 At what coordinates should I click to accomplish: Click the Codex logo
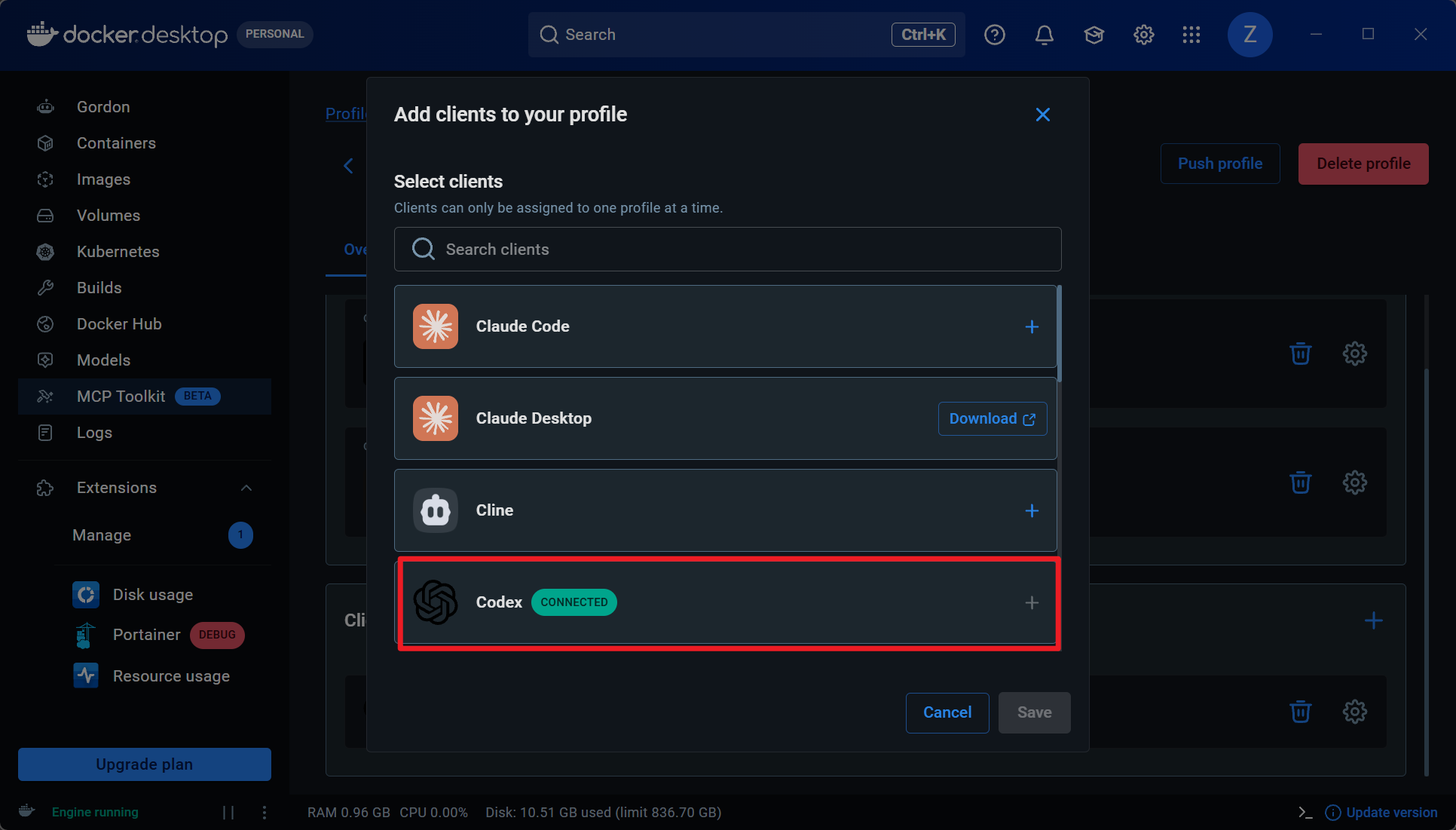436,602
